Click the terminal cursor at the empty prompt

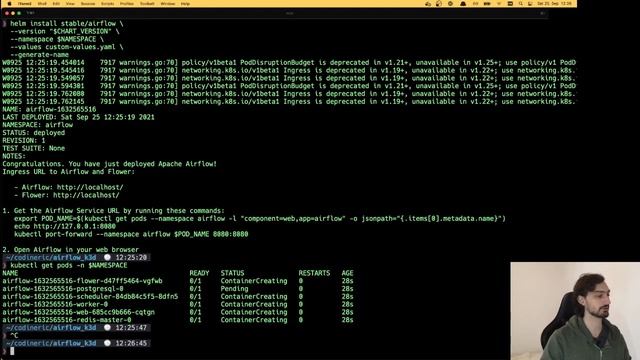12,351
